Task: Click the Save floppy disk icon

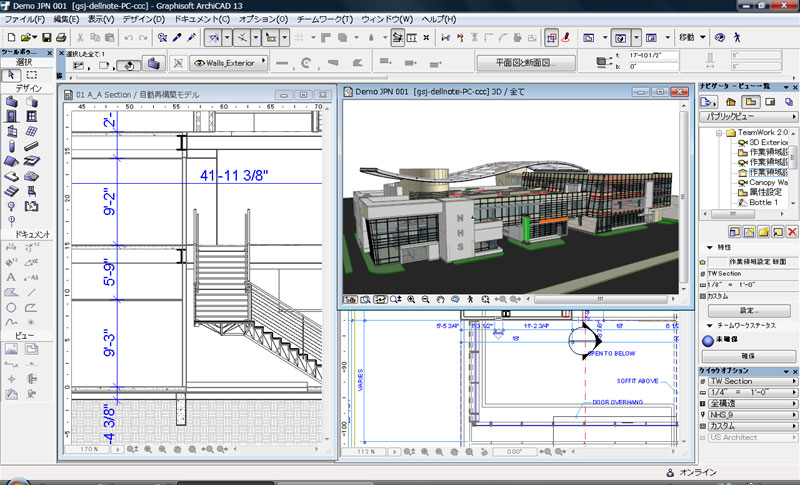Action: coord(46,37)
